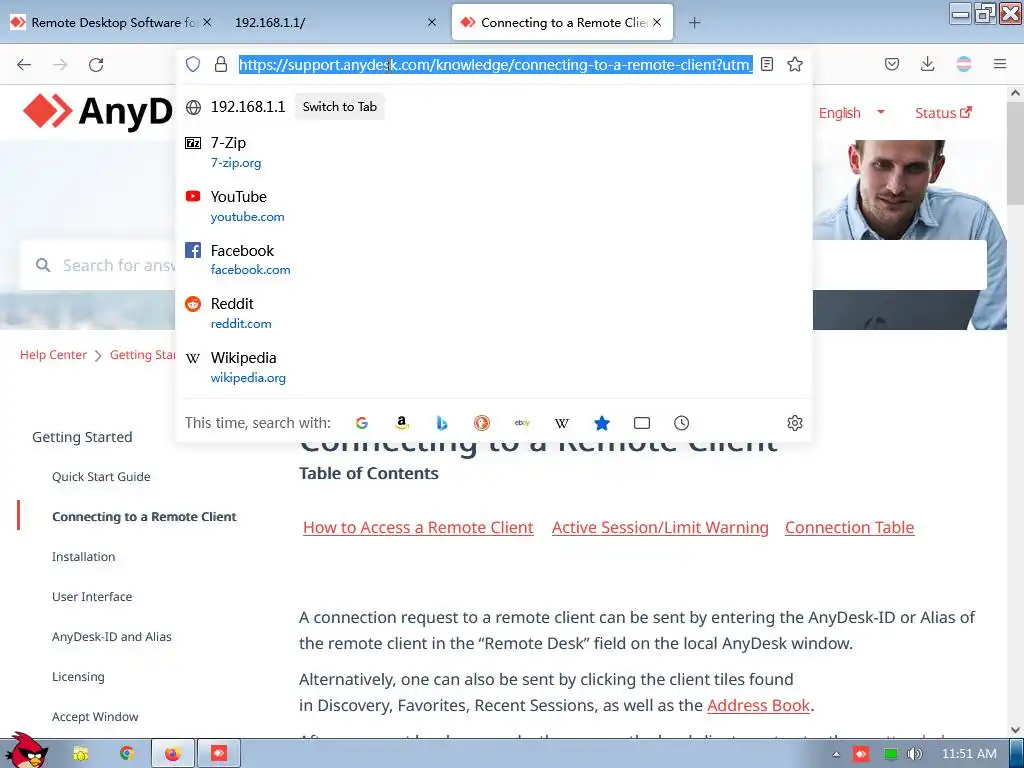Choose the YouTube suggestion

[x=494, y=206]
